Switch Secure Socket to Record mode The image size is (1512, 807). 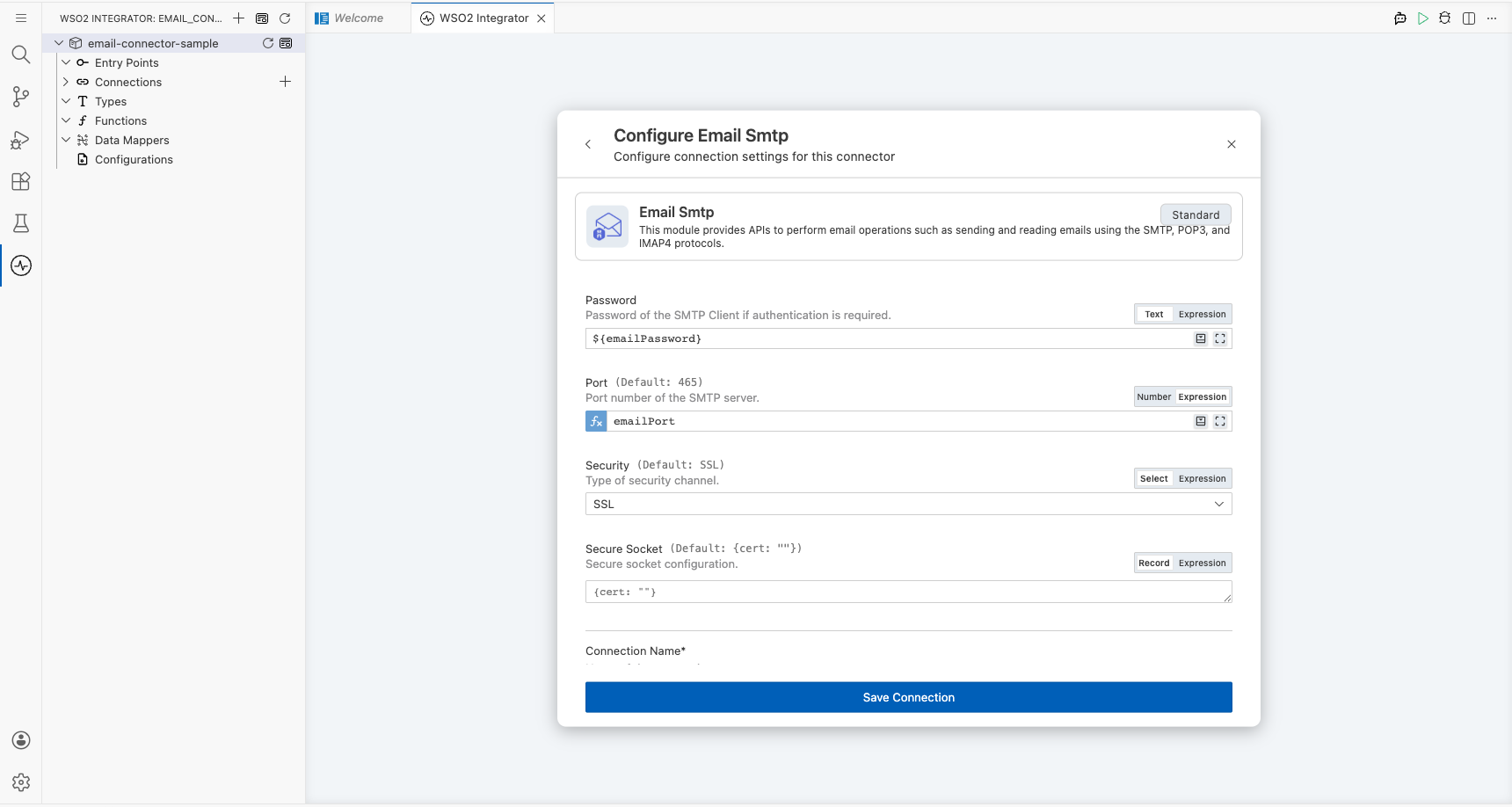click(1154, 563)
